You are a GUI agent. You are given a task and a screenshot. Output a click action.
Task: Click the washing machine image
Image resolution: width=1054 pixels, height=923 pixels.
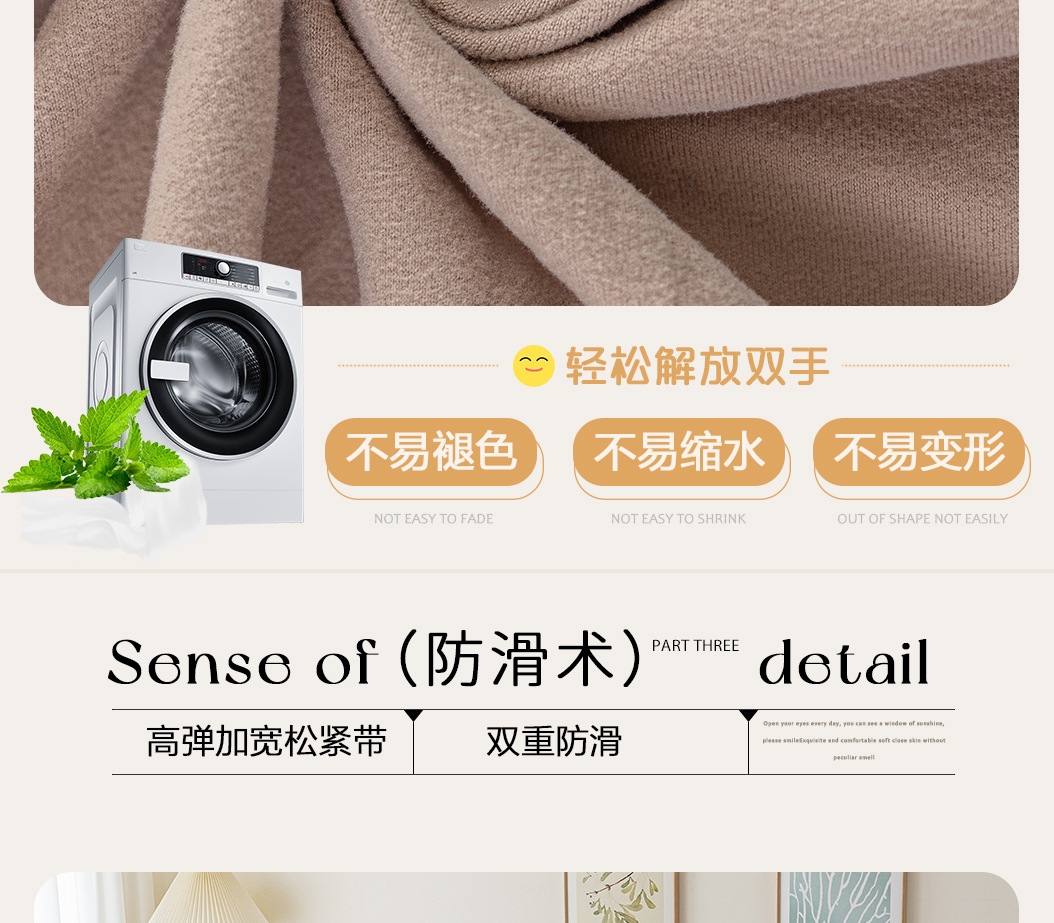click(197, 381)
